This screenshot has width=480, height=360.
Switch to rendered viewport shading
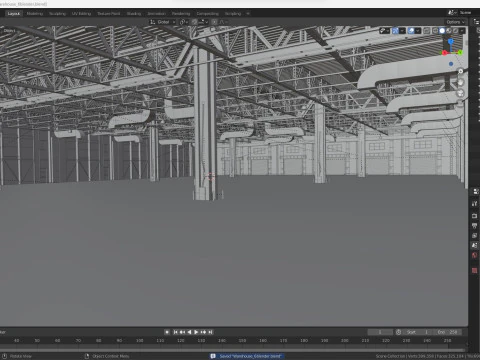click(455, 31)
